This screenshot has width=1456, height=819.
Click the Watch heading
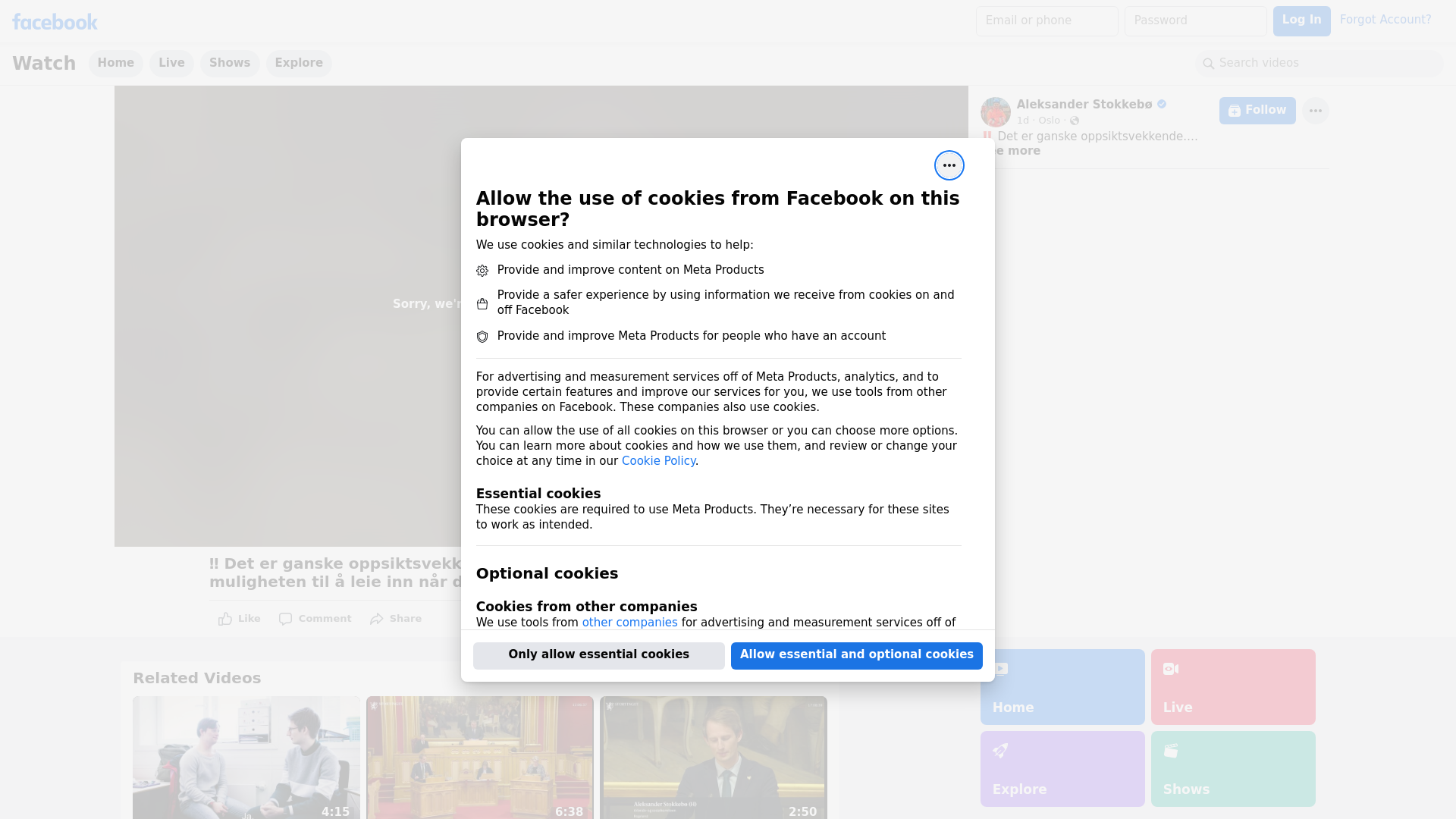44,64
